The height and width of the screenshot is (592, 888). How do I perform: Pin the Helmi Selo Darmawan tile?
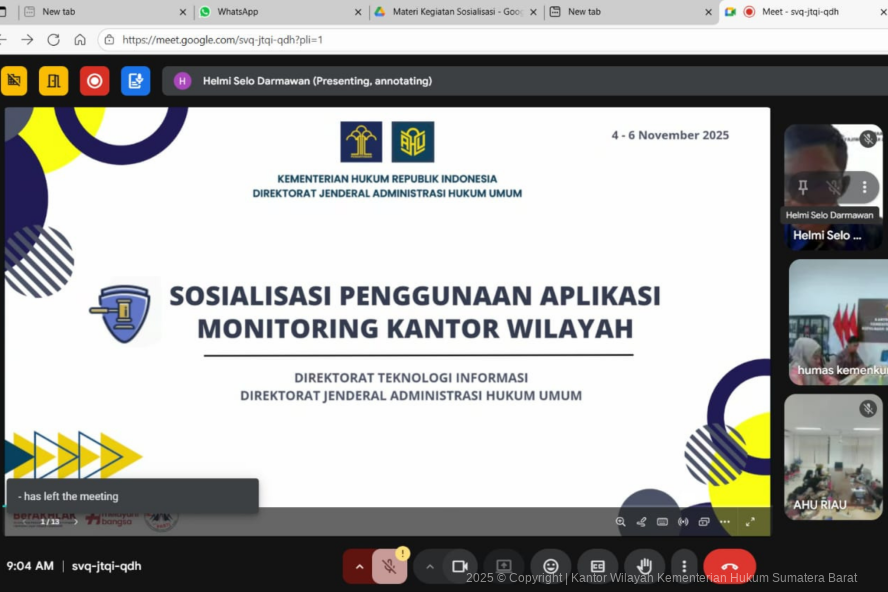(x=802, y=187)
